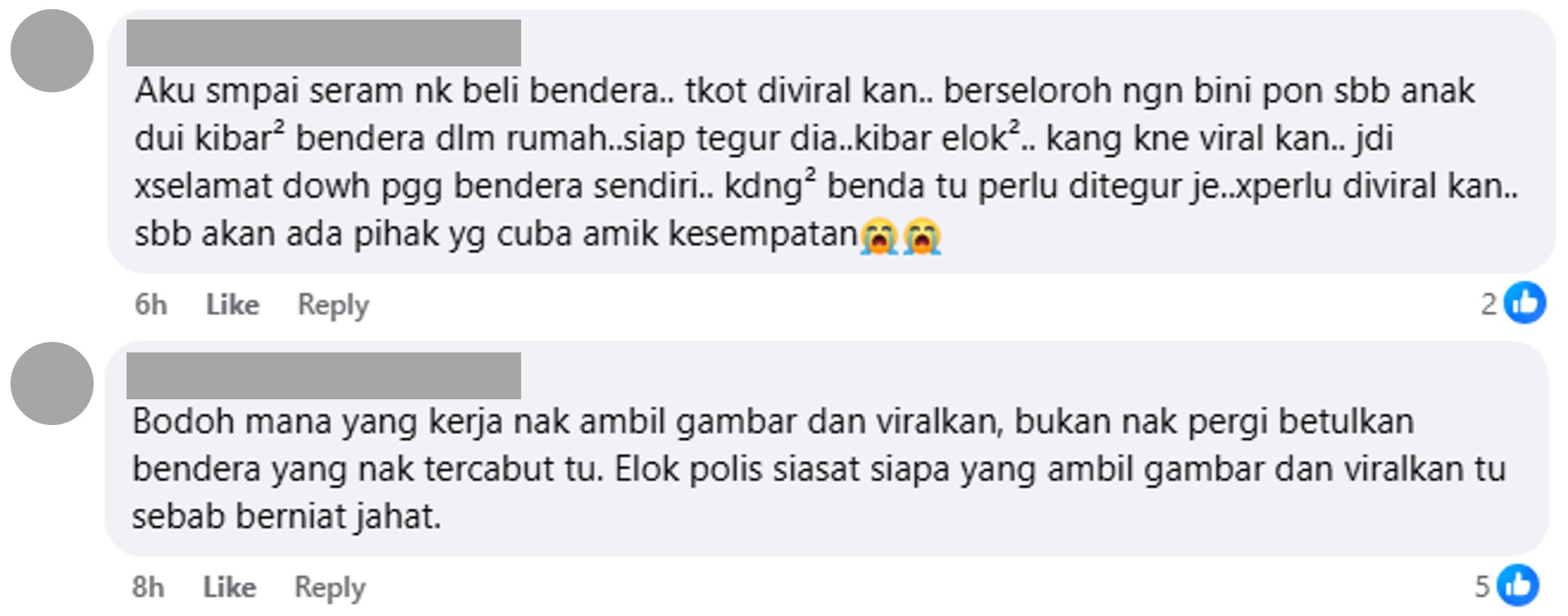Click the blue like reaction icon showing 2
Image resolution: width=1568 pixels, height=616 pixels.
tap(1525, 303)
